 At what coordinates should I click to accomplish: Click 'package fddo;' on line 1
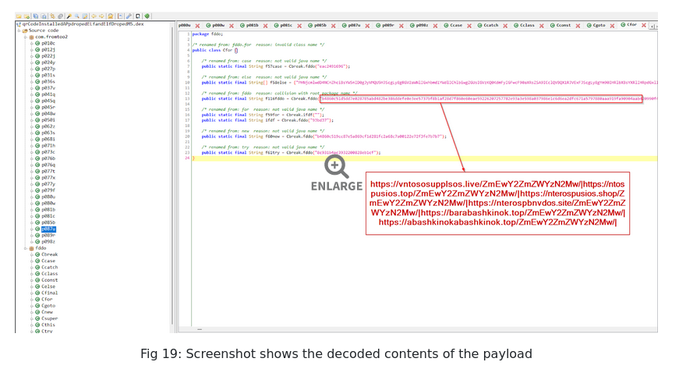click(x=207, y=34)
